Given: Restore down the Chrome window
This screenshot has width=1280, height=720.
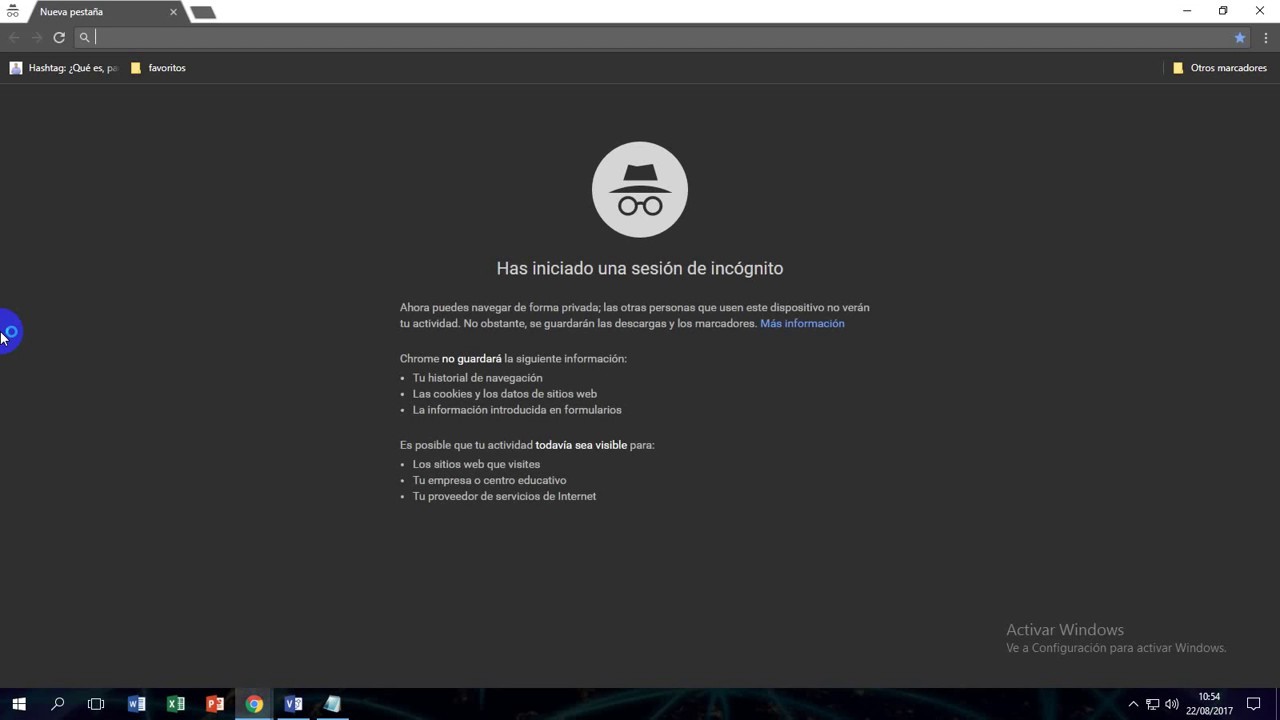Looking at the screenshot, I should pos(1223,11).
